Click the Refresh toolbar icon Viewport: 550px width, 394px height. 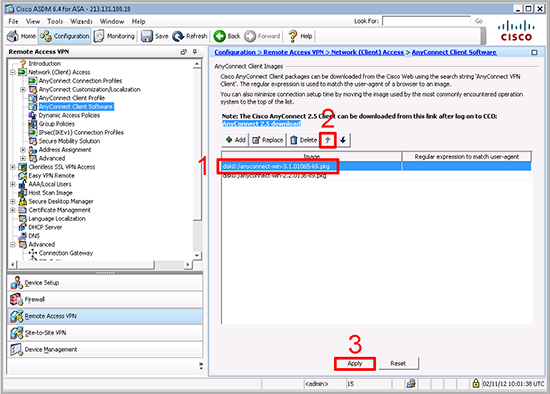pyautogui.click(x=178, y=36)
